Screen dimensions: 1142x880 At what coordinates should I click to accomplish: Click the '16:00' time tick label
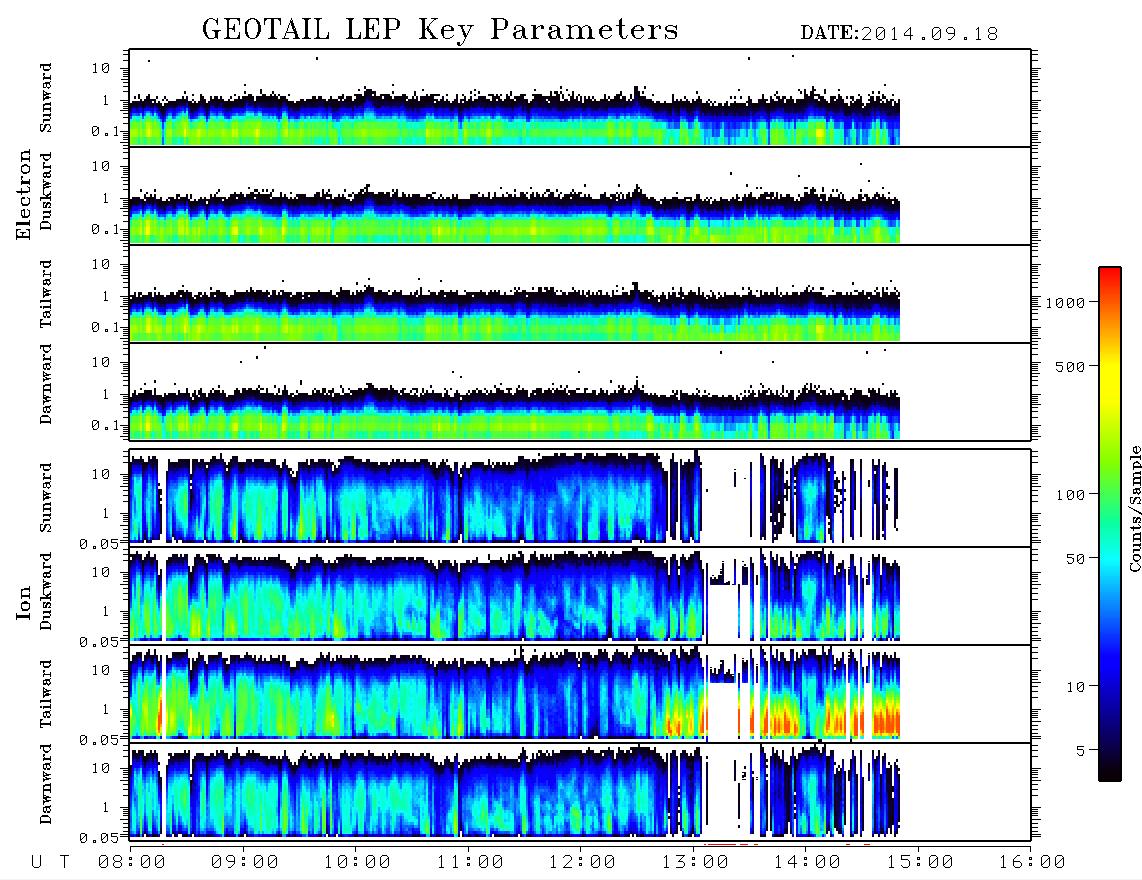pyautogui.click(x=1032, y=863)
